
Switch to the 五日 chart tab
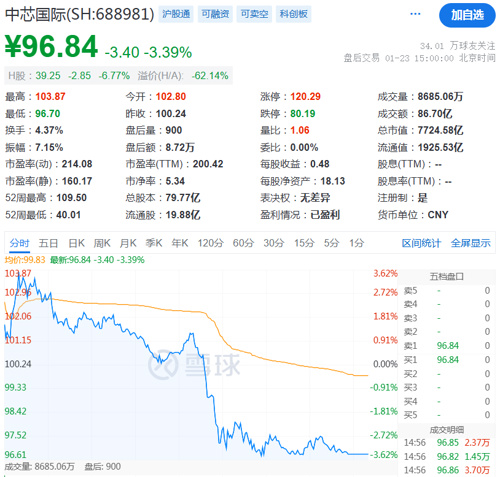coord(48,243)
